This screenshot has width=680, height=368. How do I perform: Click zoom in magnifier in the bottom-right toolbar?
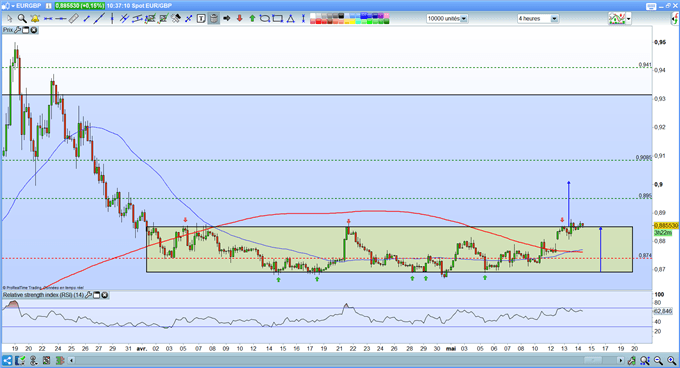672,360
